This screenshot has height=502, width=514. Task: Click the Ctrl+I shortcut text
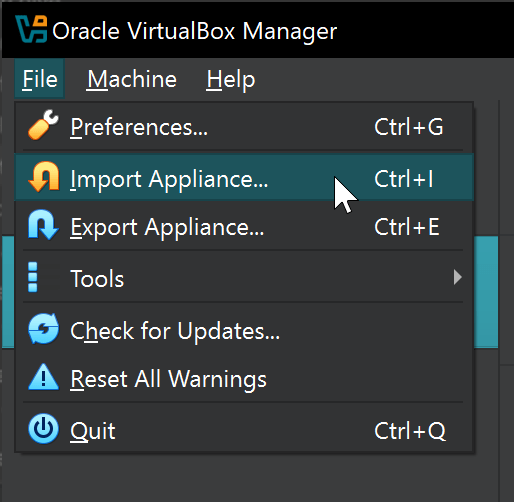tap(404, 179)
